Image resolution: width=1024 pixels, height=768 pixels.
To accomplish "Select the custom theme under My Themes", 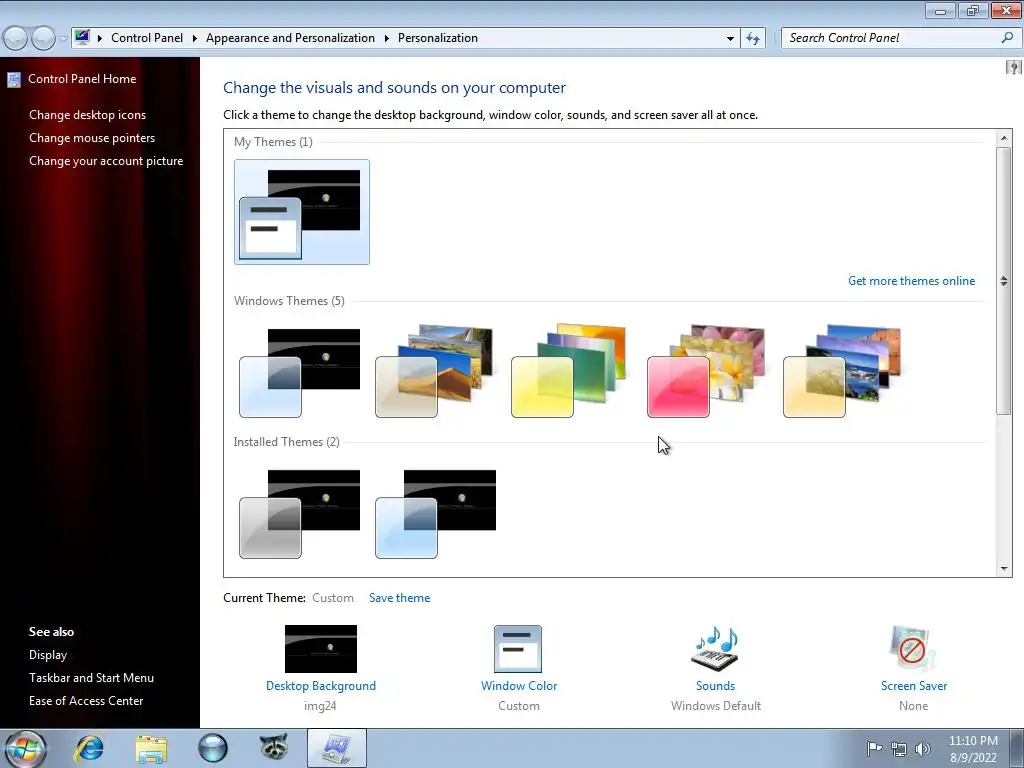I will [302, 212].
